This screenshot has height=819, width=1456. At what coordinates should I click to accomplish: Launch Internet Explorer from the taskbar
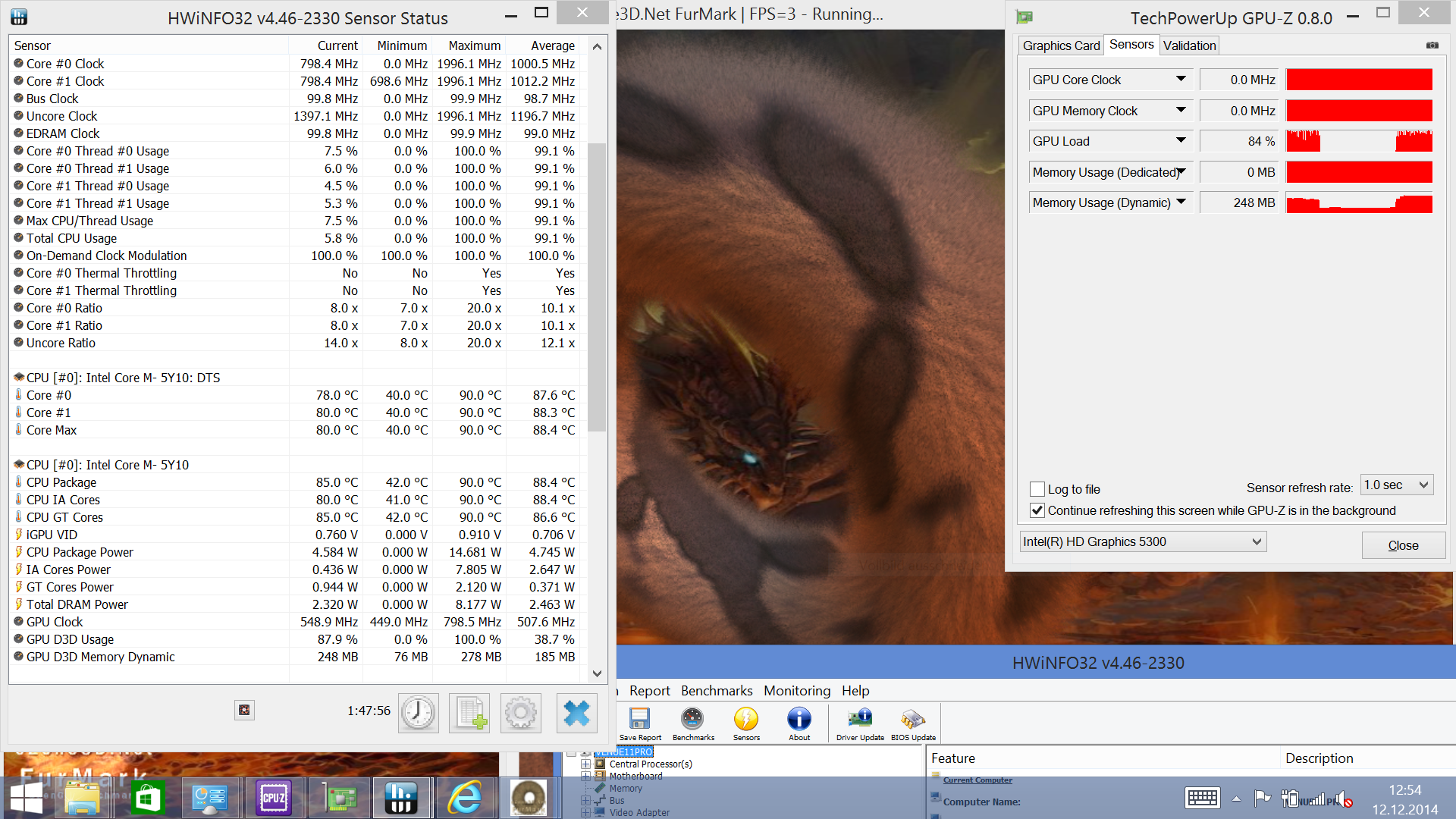(464, 798)
